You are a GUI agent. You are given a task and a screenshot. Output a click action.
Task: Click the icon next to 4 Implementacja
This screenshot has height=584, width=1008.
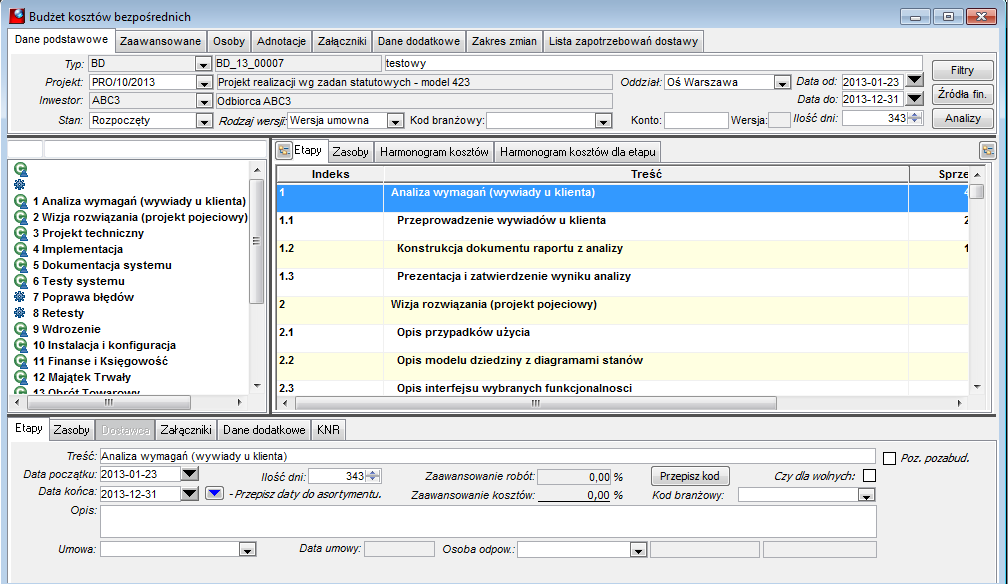click(x=21, y=250)
